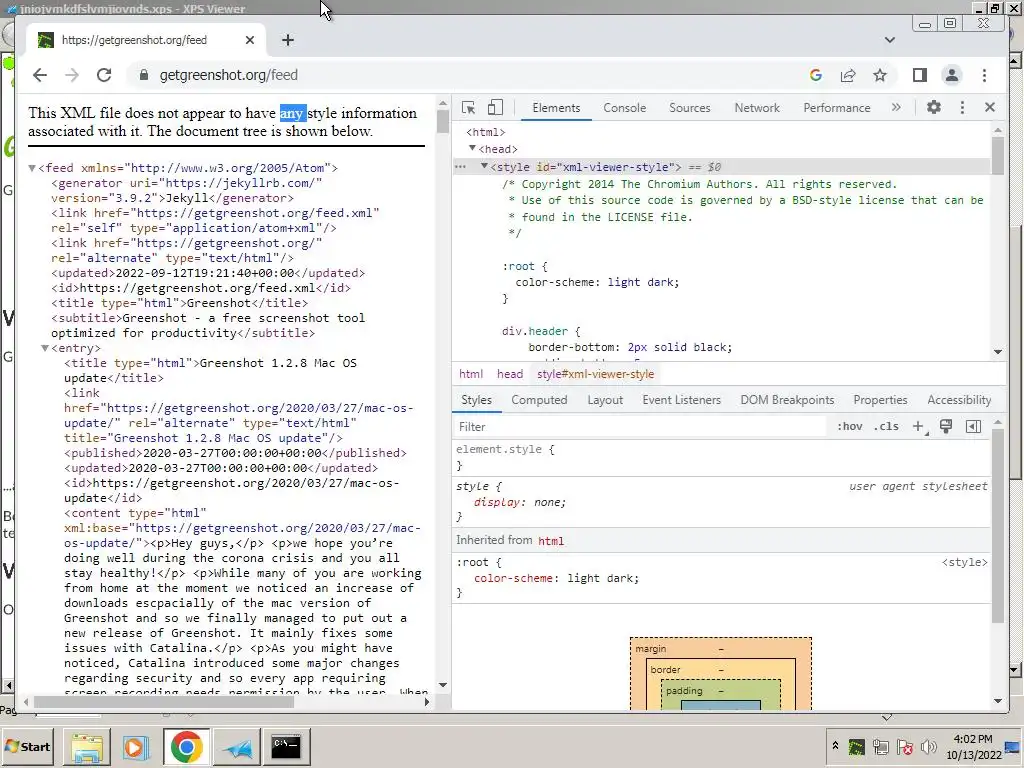Open media player taskbar icon
Screen dimensions: 1024x768
click(136, 746)
